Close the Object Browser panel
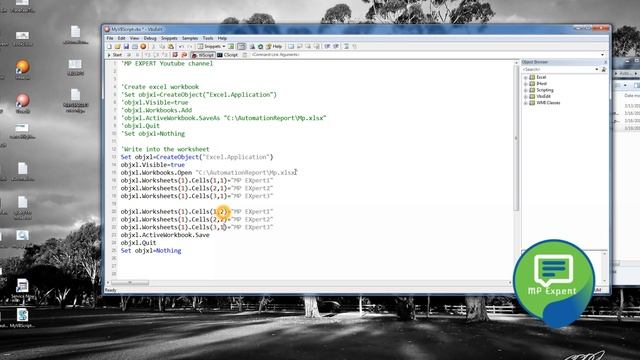 (x=605, y=62)
